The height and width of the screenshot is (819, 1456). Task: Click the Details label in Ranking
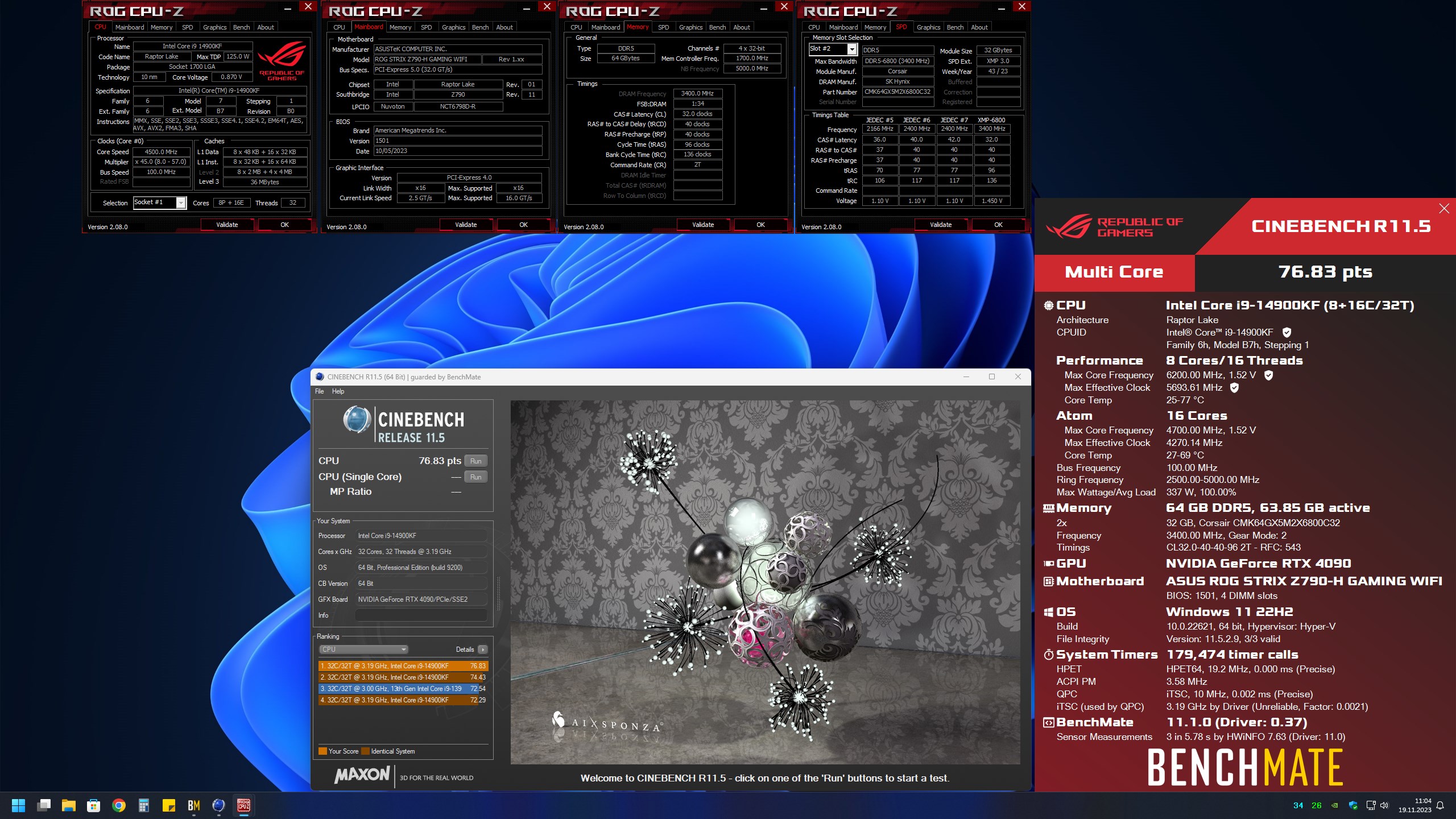pos(465,650)
